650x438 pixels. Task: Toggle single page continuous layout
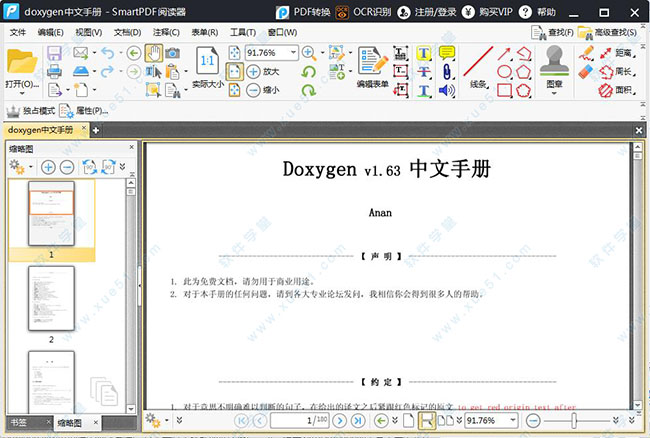tap(427, 421)
